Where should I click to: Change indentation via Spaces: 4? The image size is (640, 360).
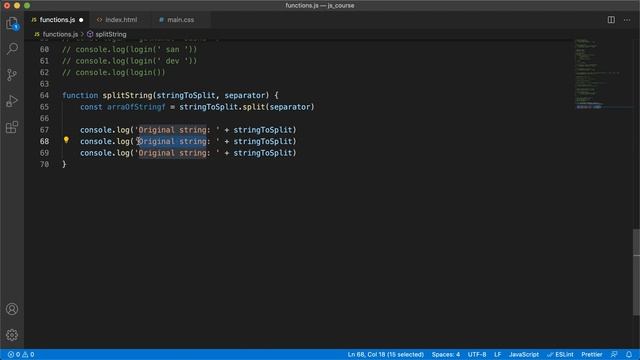point(446,354)
